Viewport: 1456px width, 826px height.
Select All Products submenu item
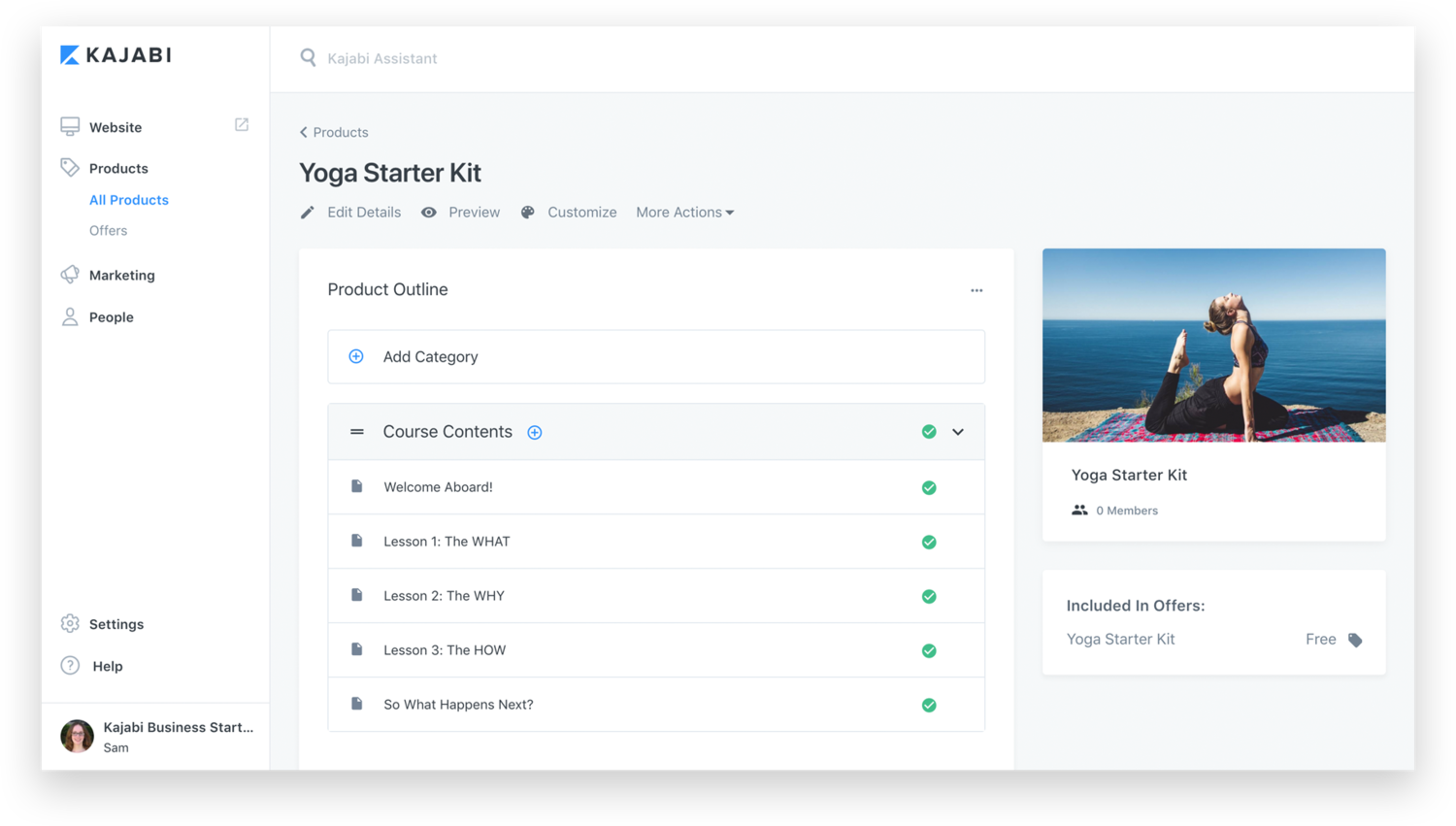tap(129, 200)
